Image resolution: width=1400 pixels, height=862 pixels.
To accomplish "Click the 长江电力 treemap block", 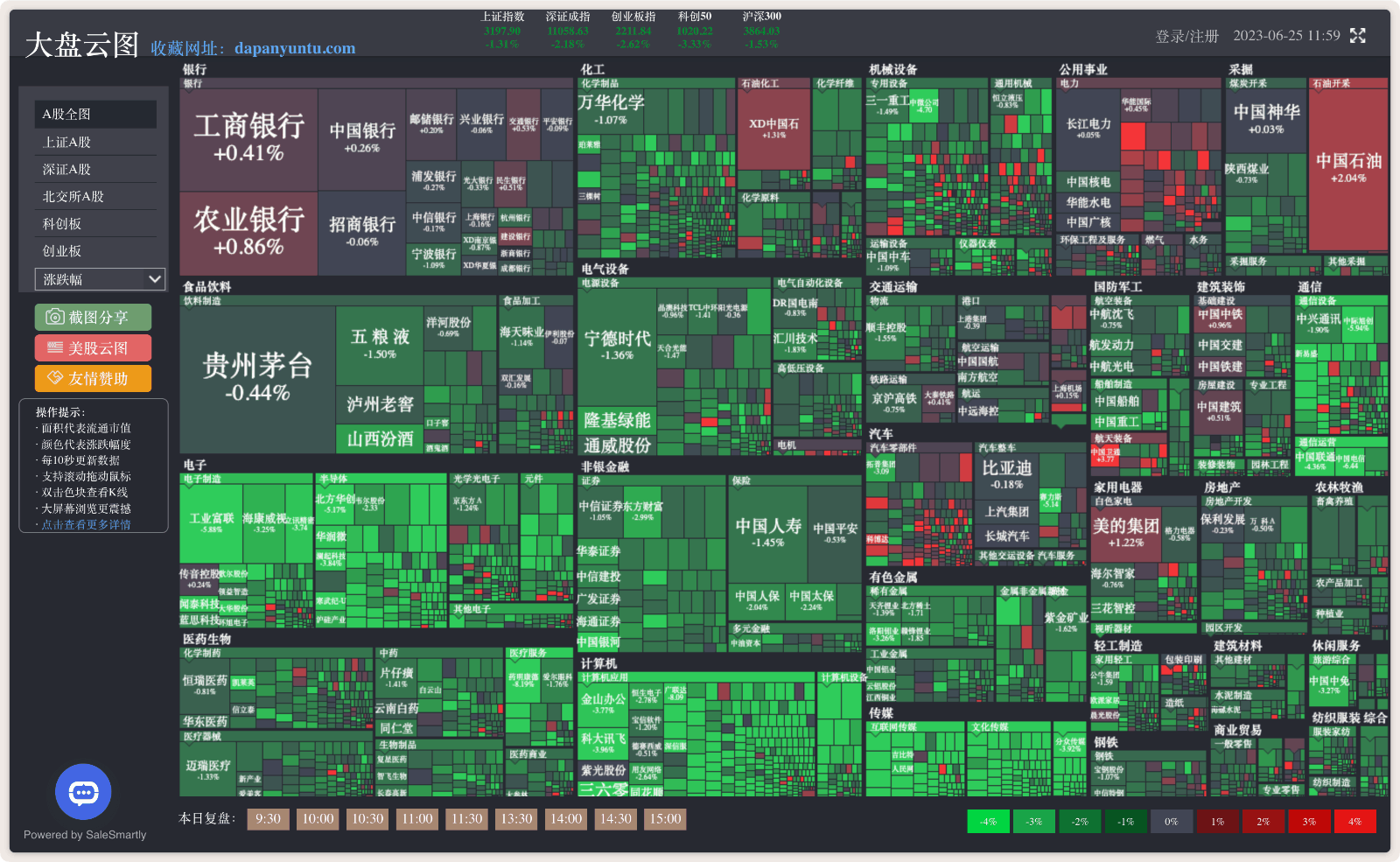I will pyautogui.click(x=1088, y=129).
